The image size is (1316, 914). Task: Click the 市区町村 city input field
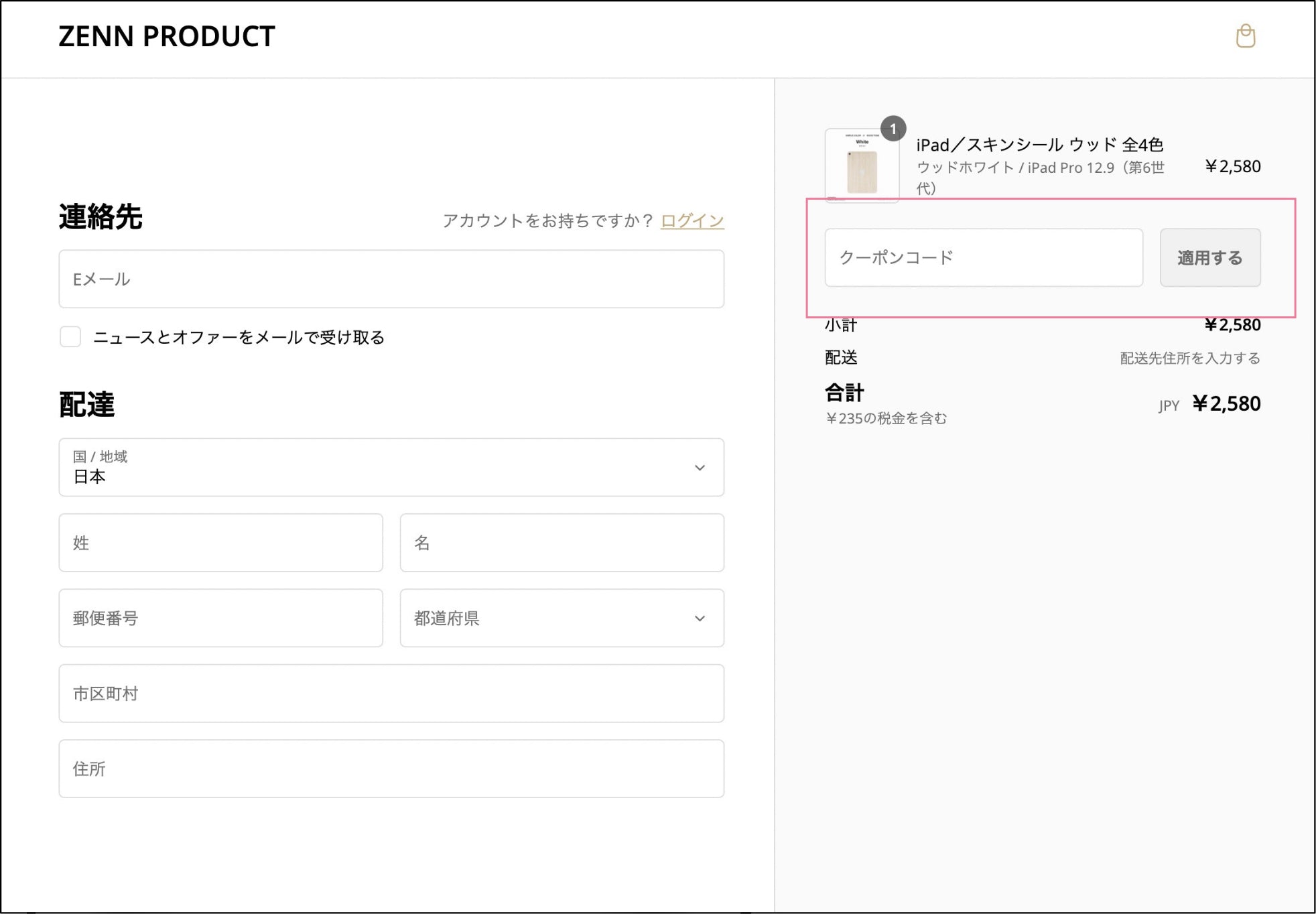(x=391, y=694)
